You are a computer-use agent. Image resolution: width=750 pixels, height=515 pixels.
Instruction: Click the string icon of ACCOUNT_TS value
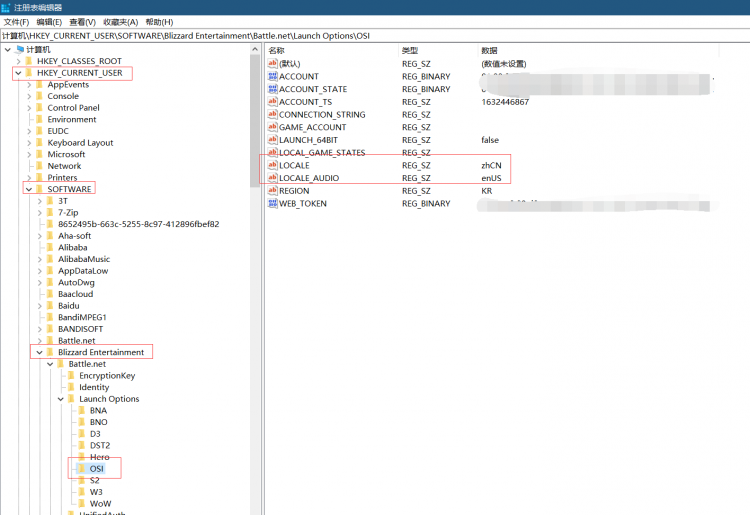pos(273,101)
